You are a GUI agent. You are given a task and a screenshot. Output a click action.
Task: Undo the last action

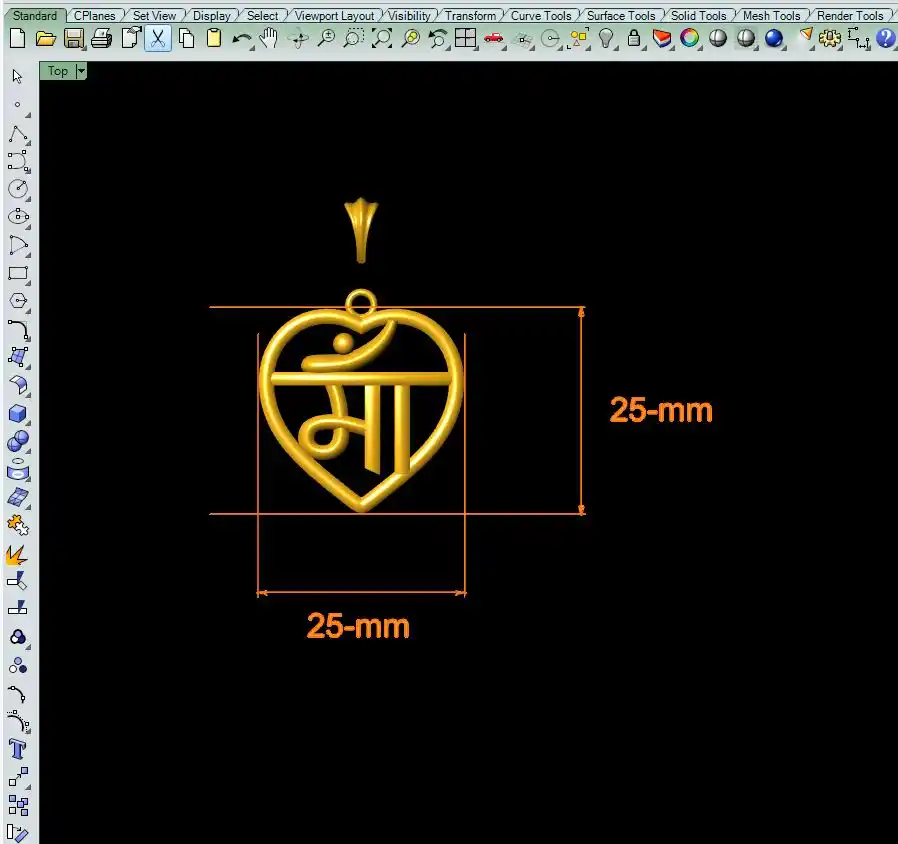[x=242, y=39]
